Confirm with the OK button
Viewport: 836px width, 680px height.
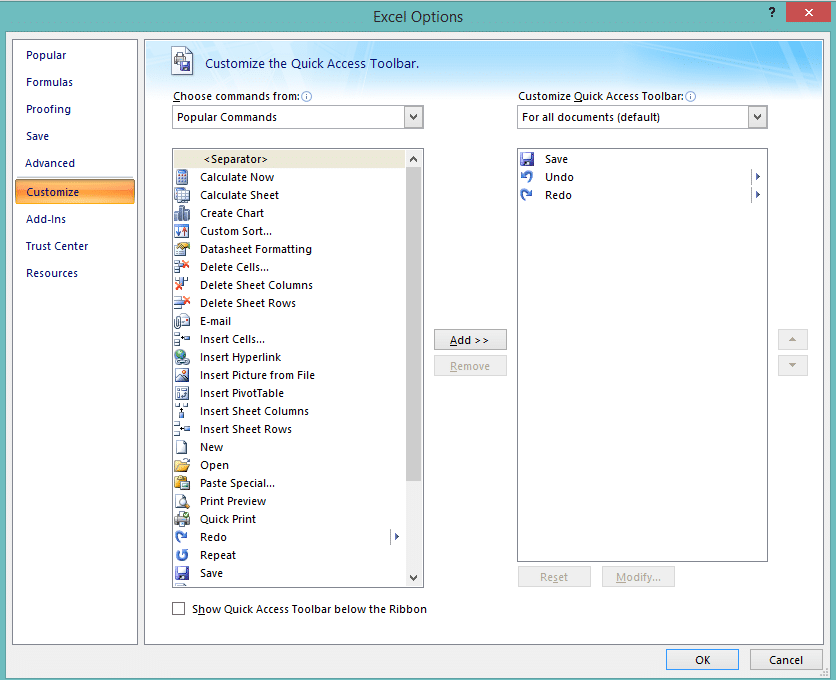(x=702, y=660)
